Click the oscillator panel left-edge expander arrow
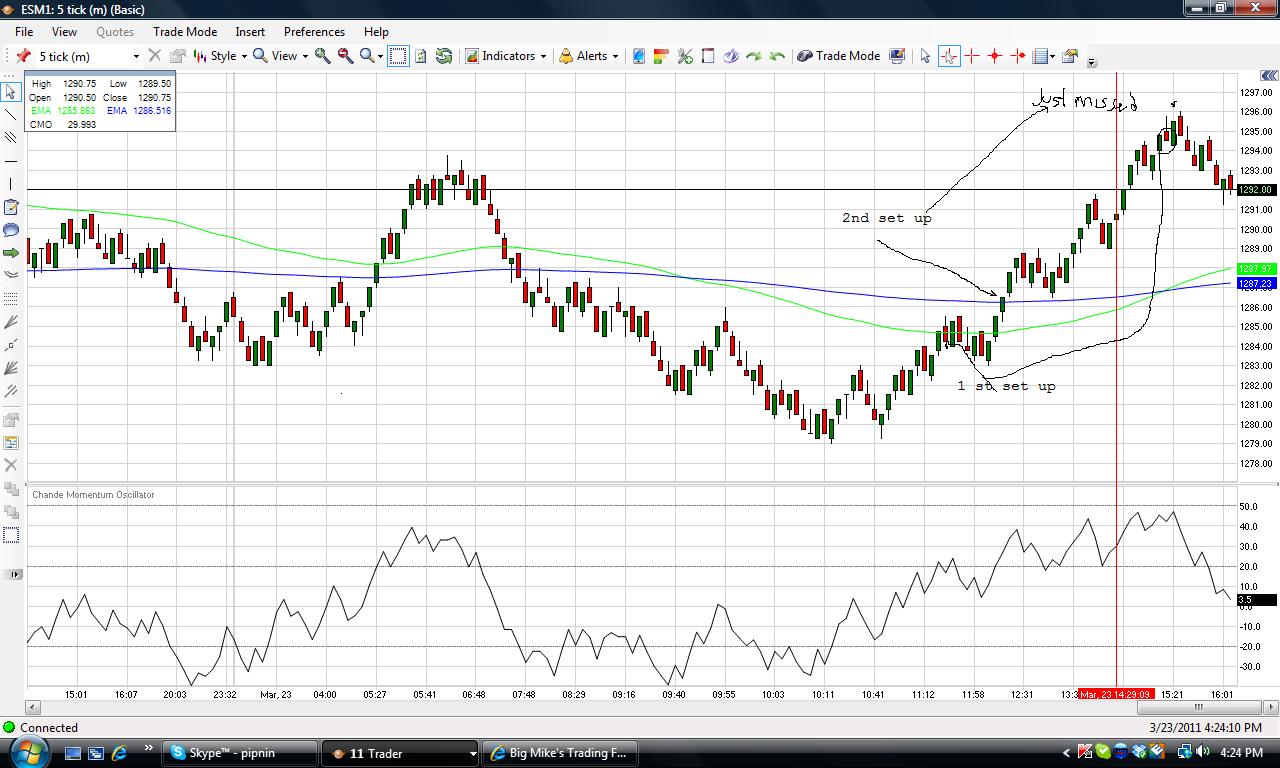 pos(14,574)
